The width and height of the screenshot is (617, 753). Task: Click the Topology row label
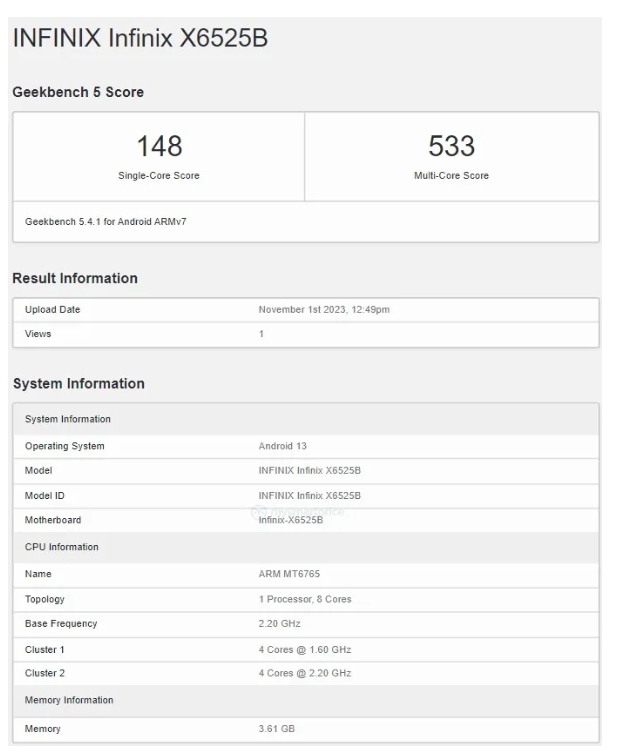coord(45,599)
